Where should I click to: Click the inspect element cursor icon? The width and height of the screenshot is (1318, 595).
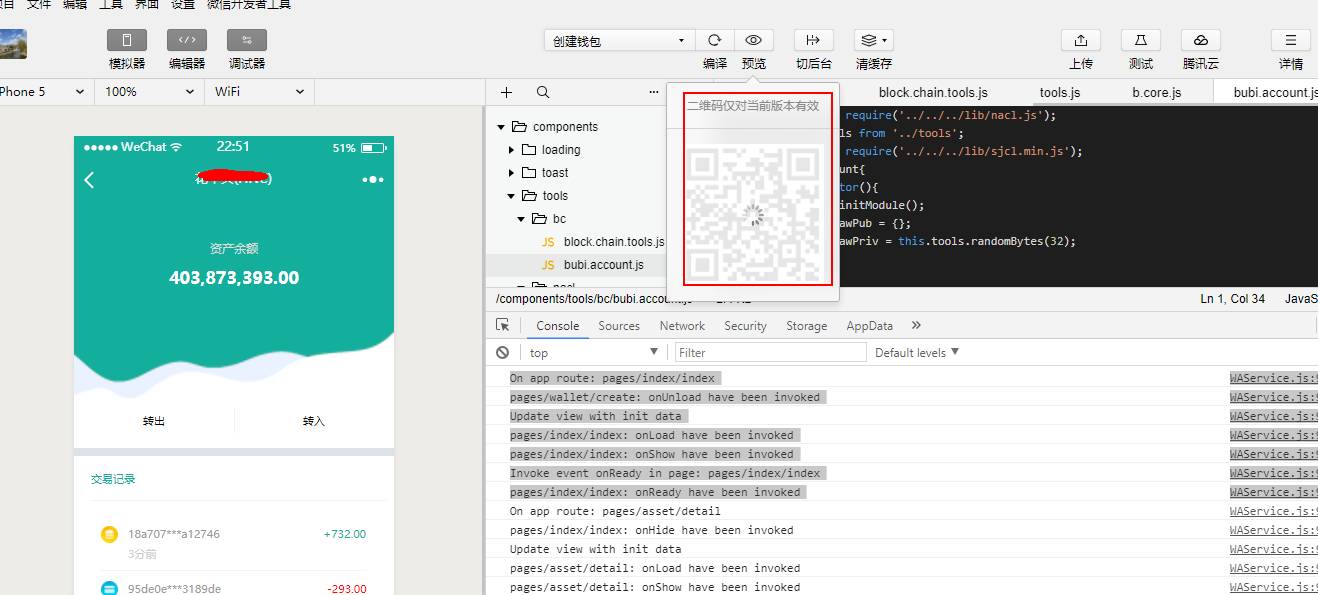[503, 326]
